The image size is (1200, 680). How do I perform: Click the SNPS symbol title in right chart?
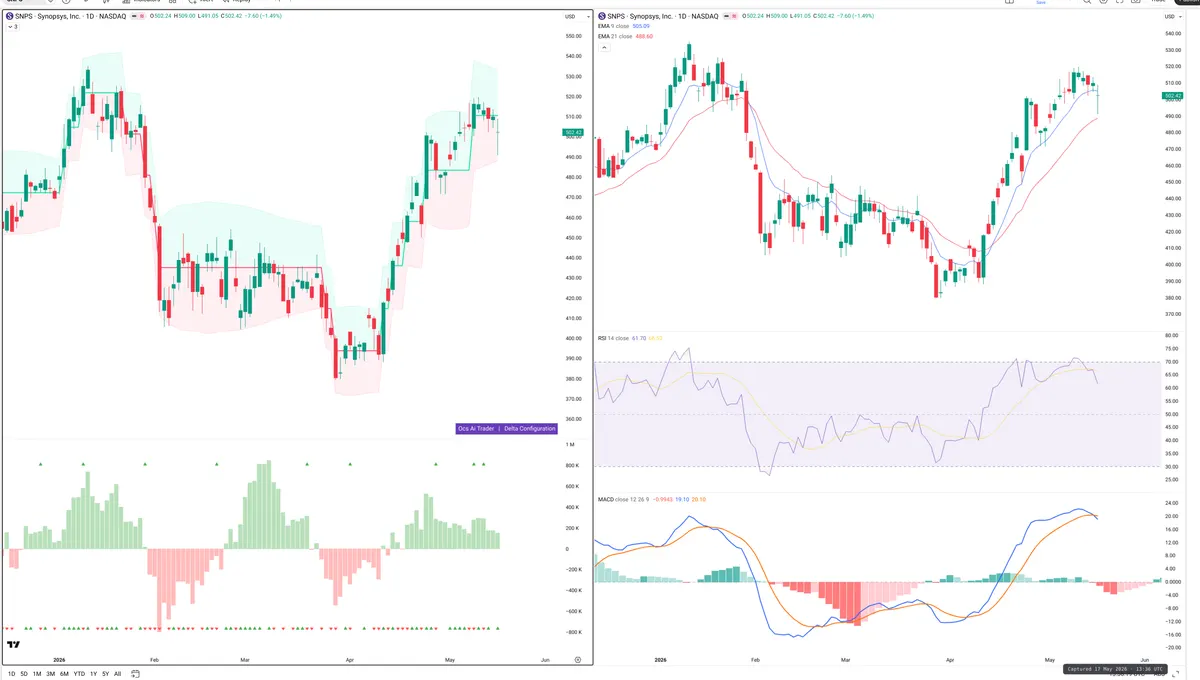click(x=663, y=16)
